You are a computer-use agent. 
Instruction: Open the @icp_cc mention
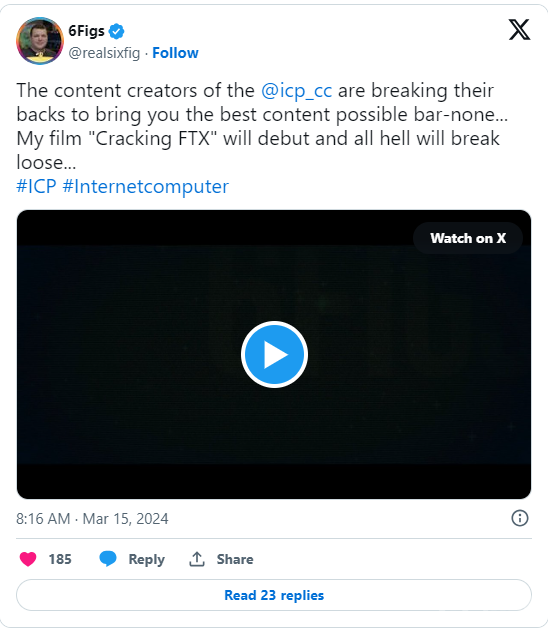pos(296,91)
